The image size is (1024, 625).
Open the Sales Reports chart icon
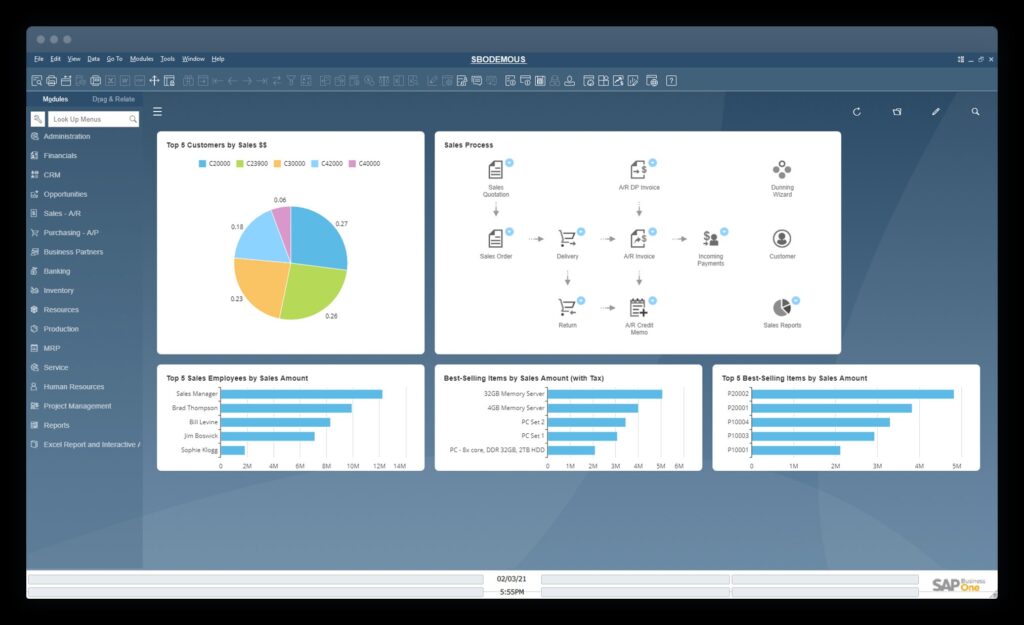pos(781,308)
